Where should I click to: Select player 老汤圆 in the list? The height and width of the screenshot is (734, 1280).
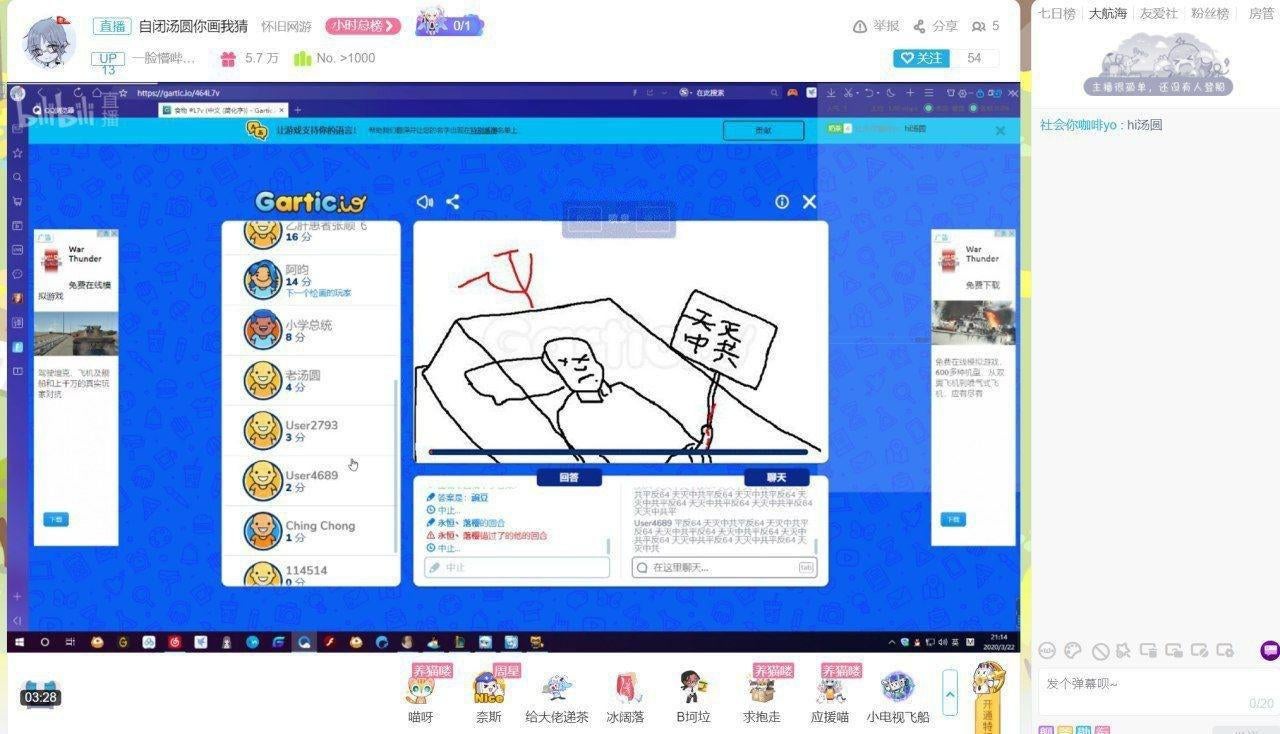[x=310, y=380]
